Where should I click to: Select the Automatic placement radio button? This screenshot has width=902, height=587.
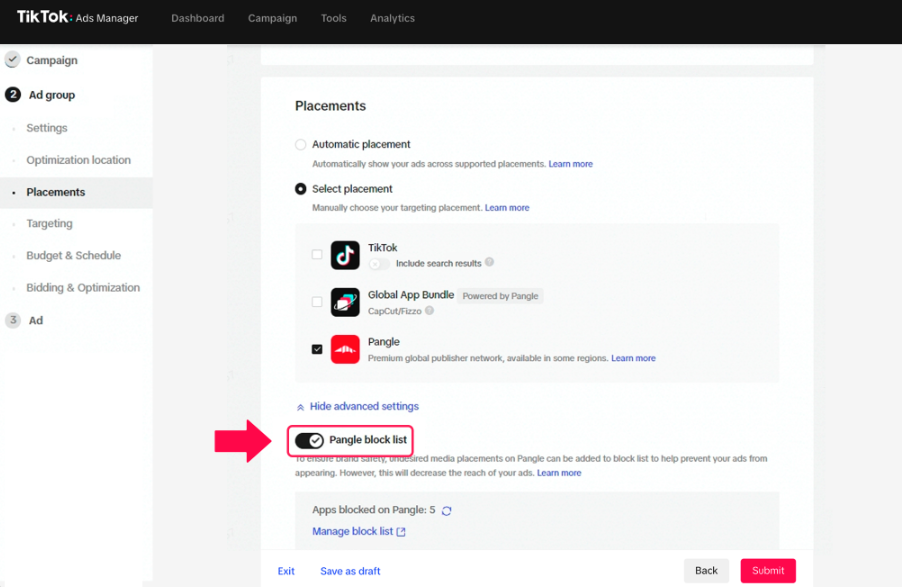[300, 144]
